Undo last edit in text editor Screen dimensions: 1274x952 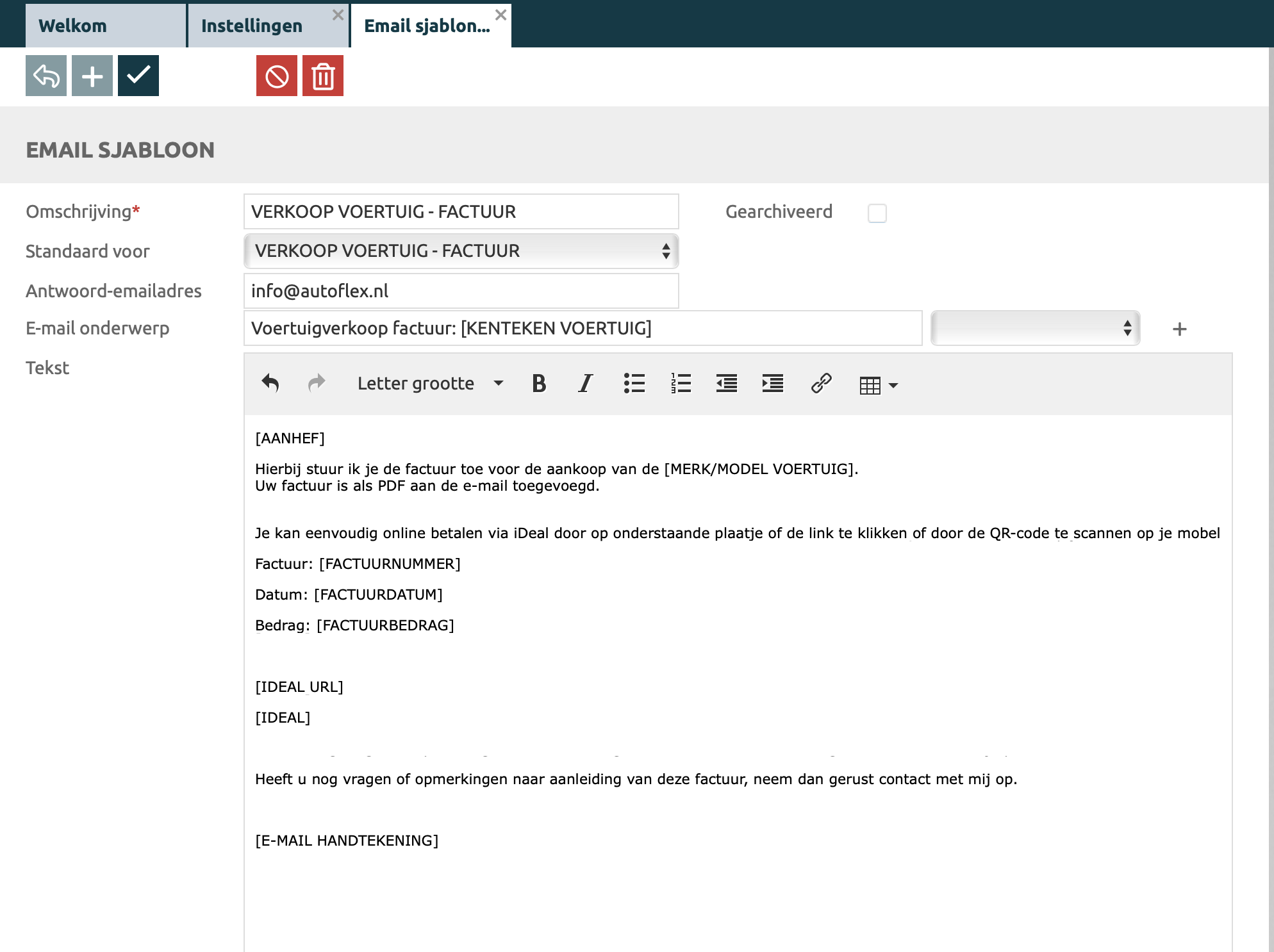coord(270,383)
